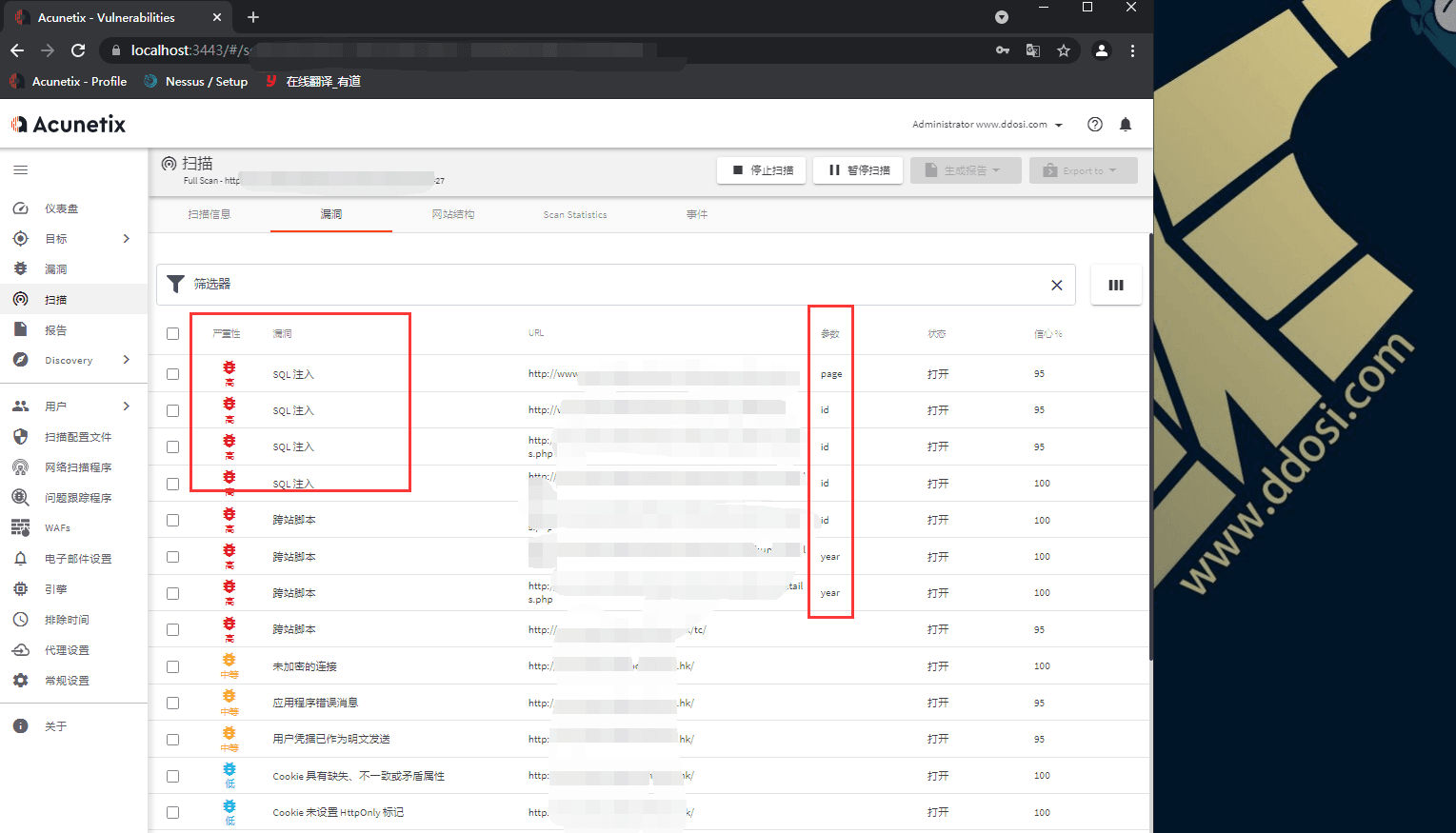Switch to the 漏洞 tab
The height and width of the screenshot is (833, 1456).
(x=331, y=215)
